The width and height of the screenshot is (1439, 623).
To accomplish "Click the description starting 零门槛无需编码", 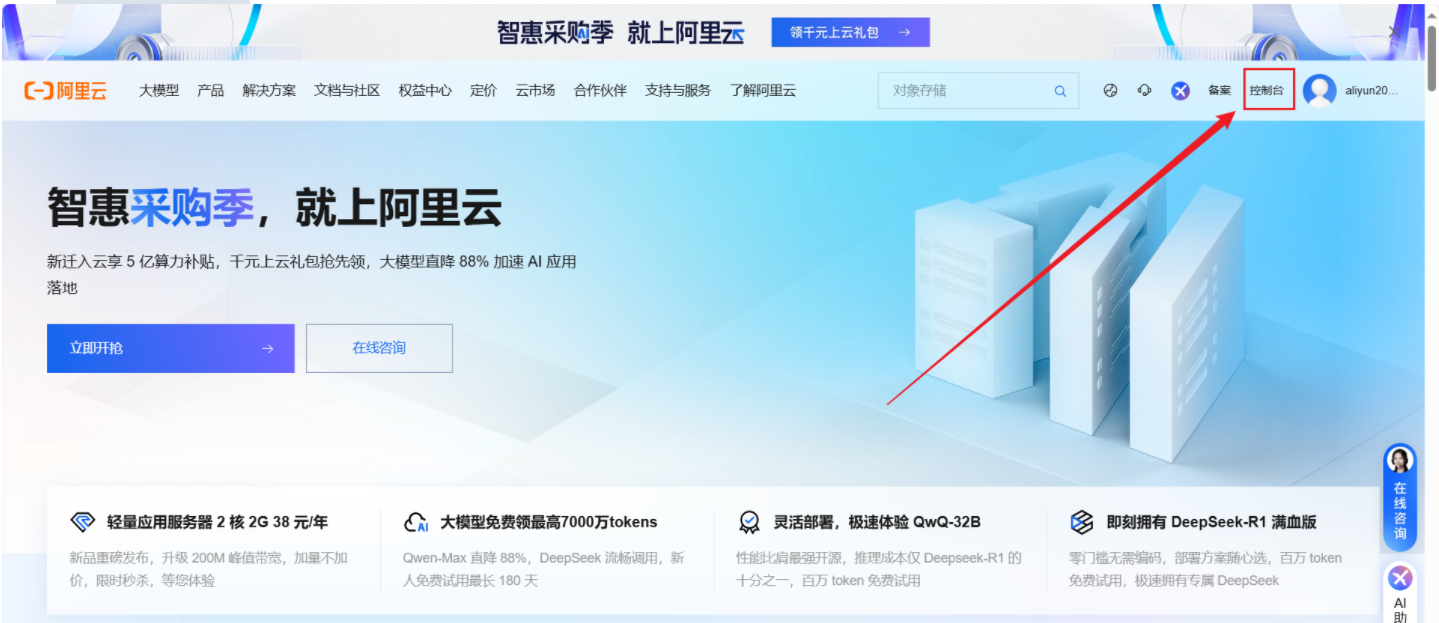I will point(1206,569).
